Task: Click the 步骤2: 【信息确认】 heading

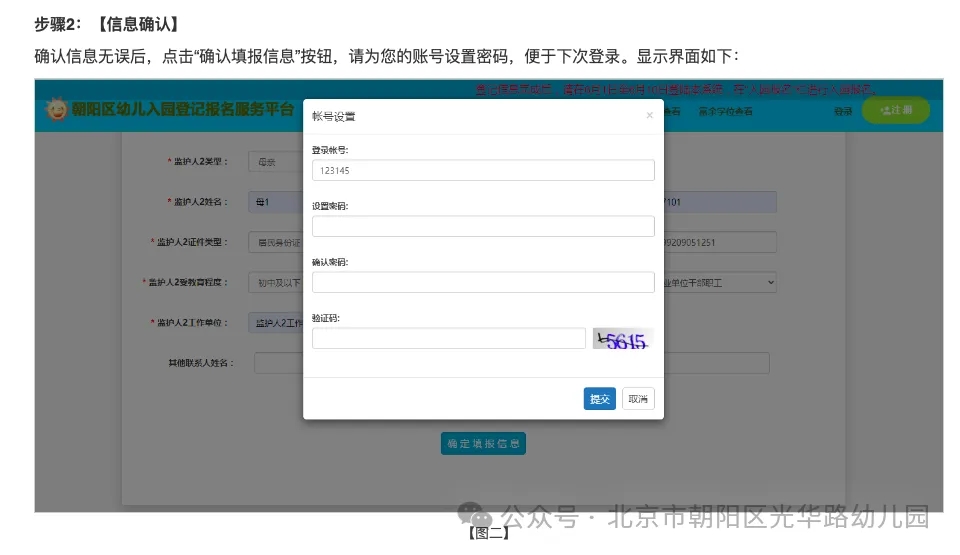Action: (x=107, y=24)
